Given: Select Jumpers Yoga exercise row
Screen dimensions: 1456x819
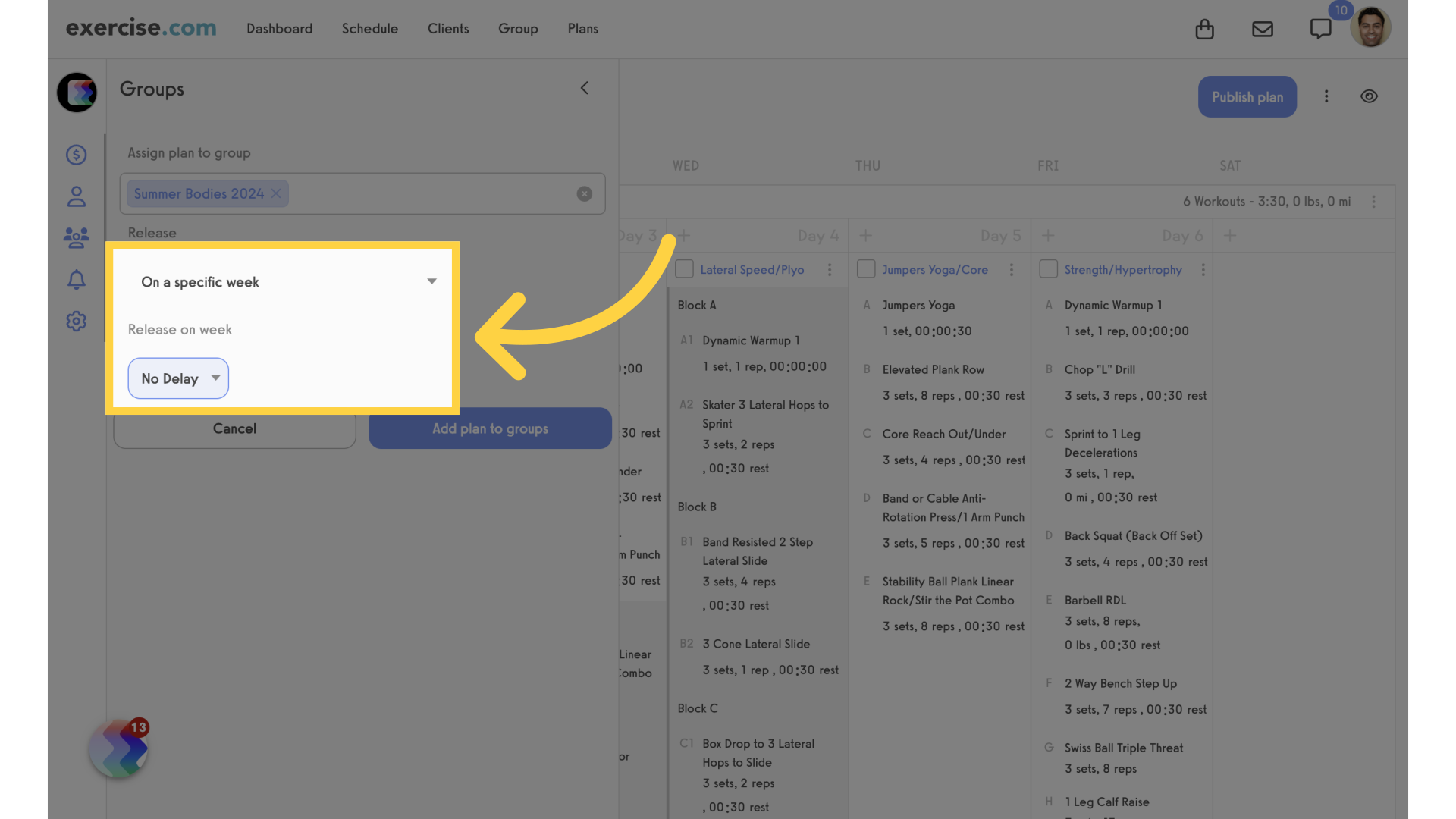Looking at the screenshot, I should (x=918, y=305).
